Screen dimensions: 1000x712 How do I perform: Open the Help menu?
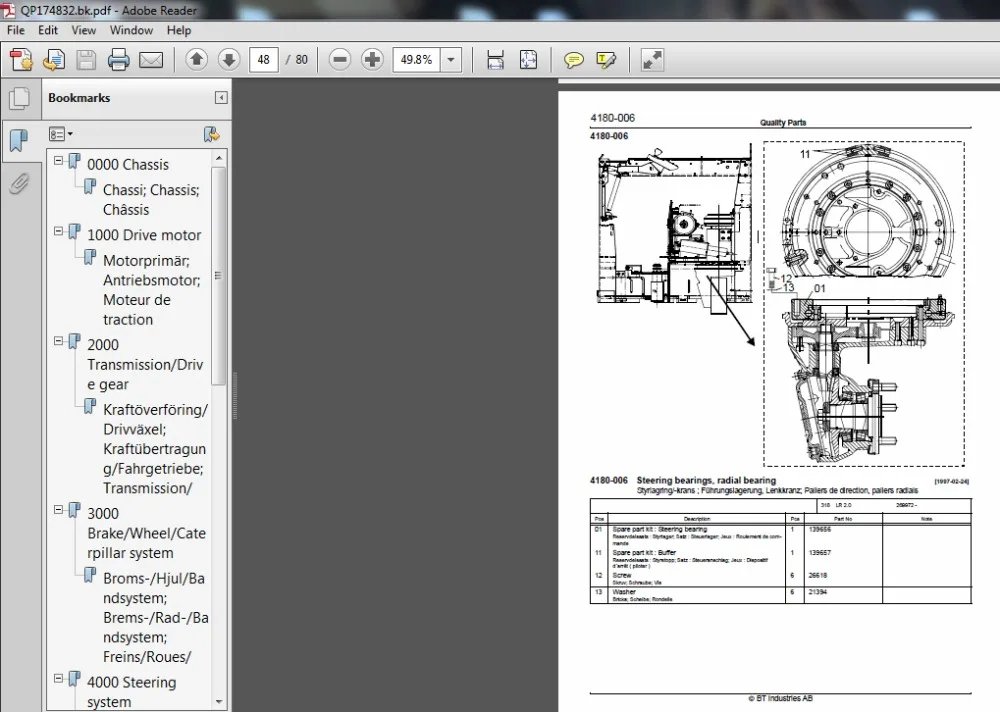click(x=179, y=30)
